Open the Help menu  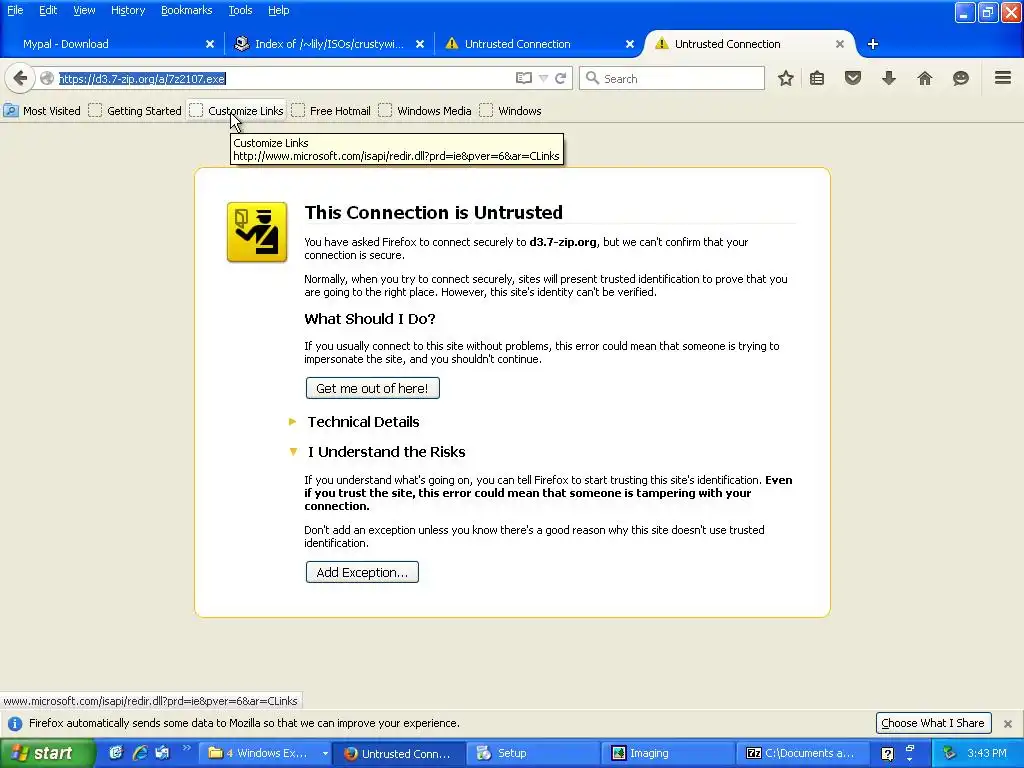coord(278,10)
